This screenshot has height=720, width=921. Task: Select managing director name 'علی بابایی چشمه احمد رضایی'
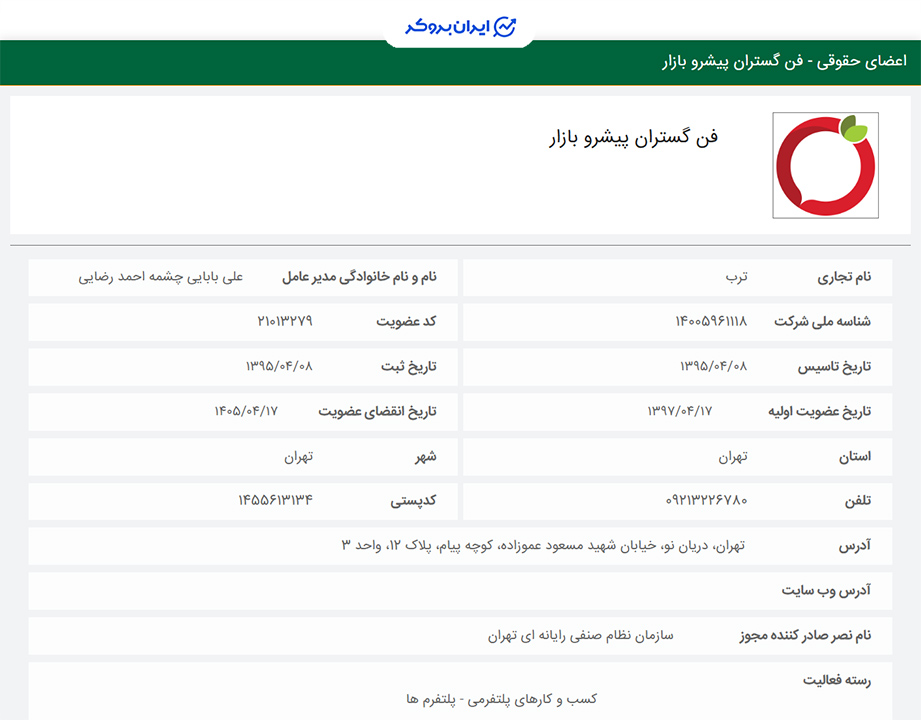160,277
